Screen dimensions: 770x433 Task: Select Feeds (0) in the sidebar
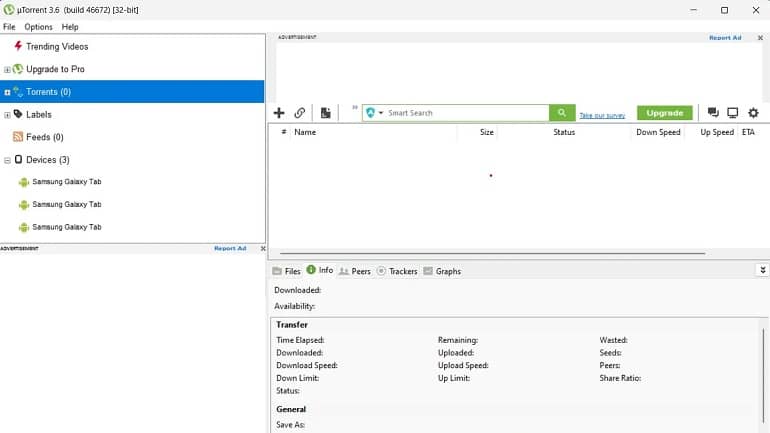point(45,137)
